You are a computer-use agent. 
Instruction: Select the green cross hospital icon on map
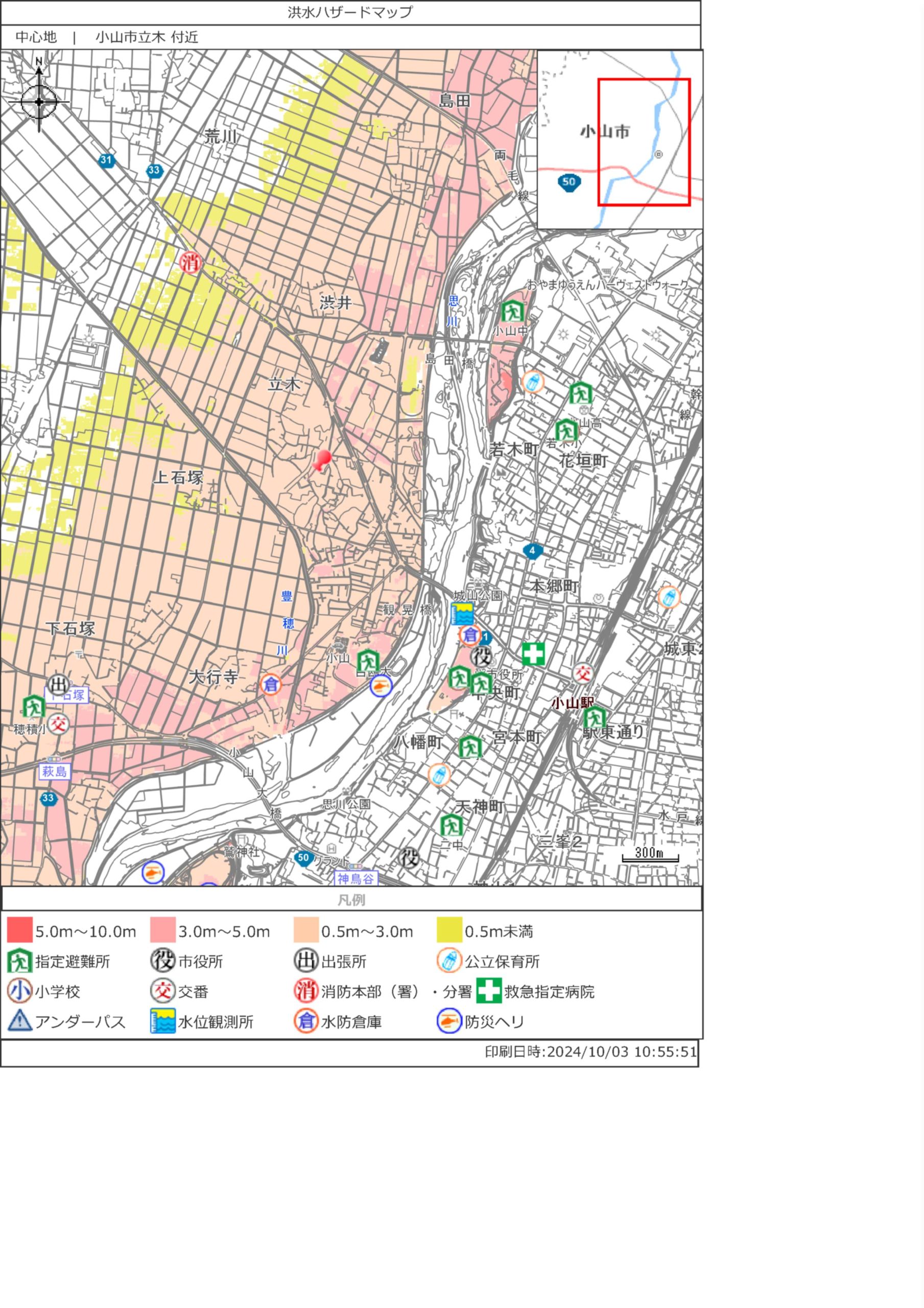(533, 654)
